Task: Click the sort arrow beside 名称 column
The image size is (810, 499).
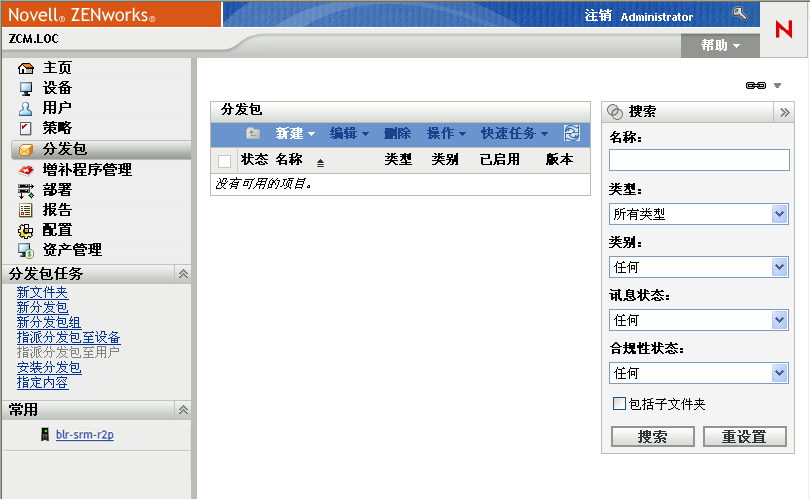Action: 320,163
